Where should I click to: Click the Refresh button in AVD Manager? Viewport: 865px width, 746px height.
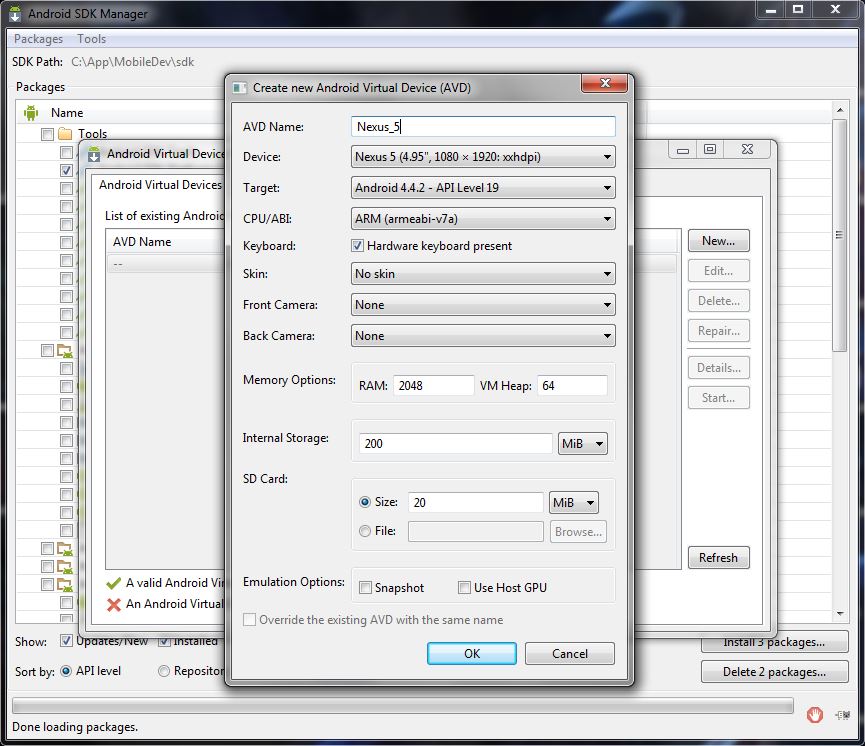click(718, 558)
